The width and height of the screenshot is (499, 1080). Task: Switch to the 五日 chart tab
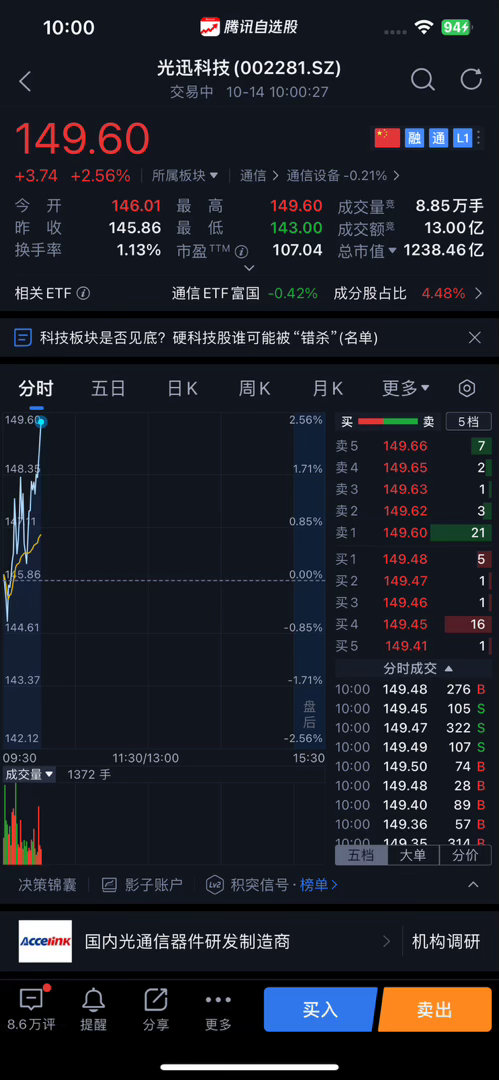click(108, 388)
